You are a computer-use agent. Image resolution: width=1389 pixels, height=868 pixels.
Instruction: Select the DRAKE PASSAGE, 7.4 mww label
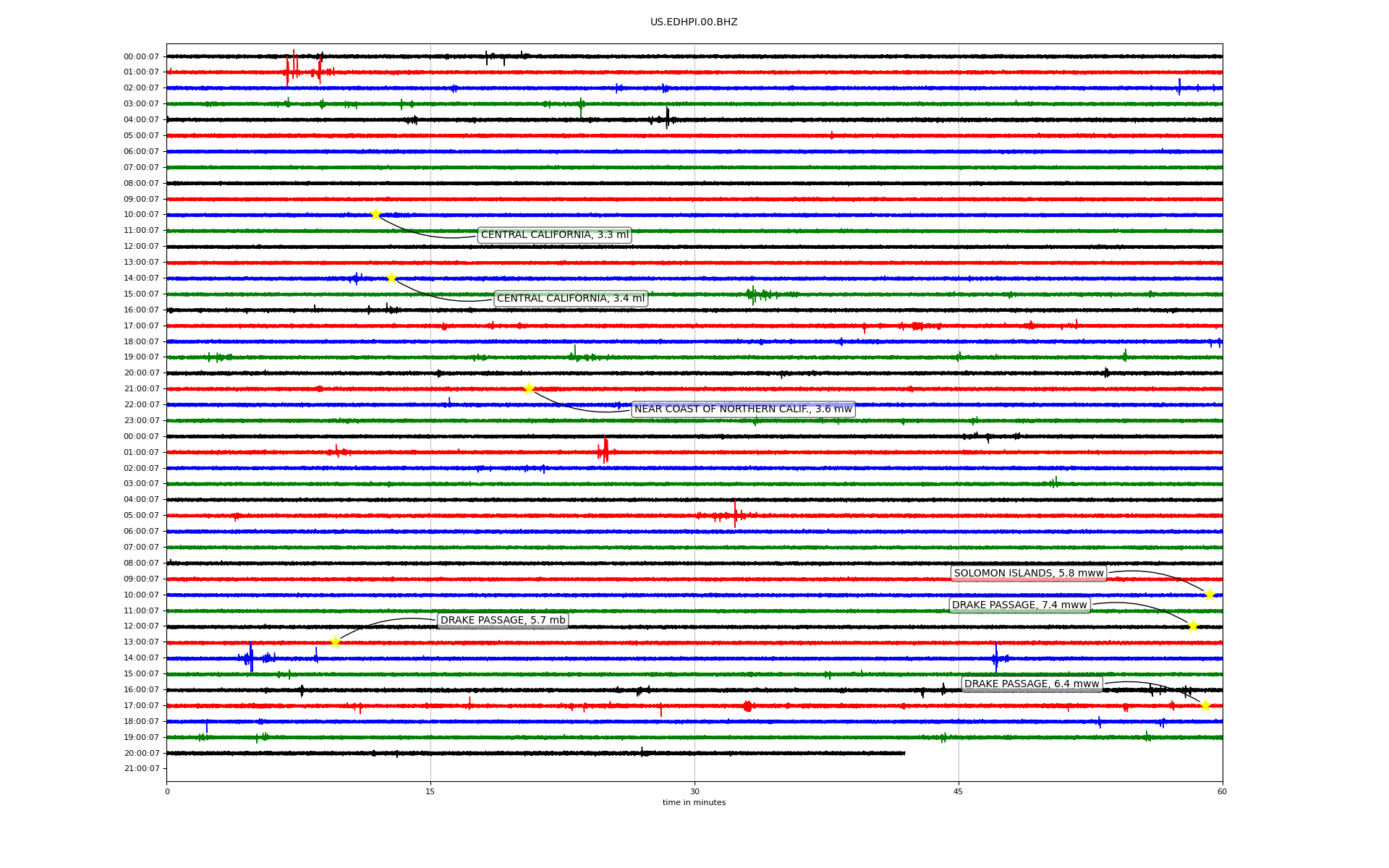coord(1019,605)
